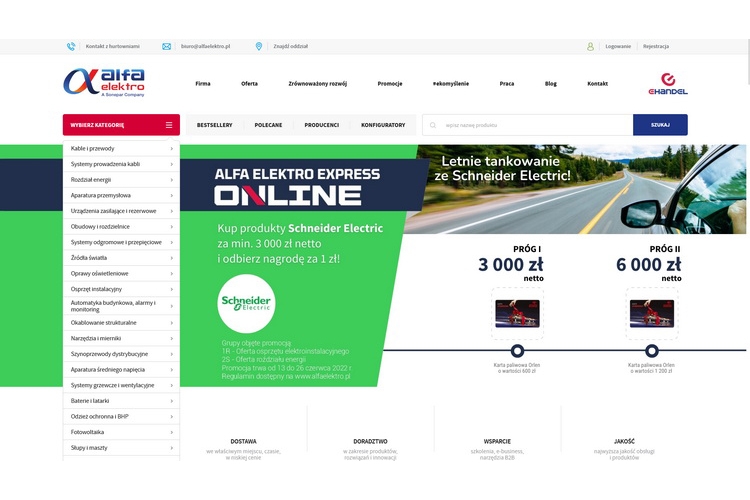Open the Kontakt menu item

pyautogui.click(x=597, y=84)
